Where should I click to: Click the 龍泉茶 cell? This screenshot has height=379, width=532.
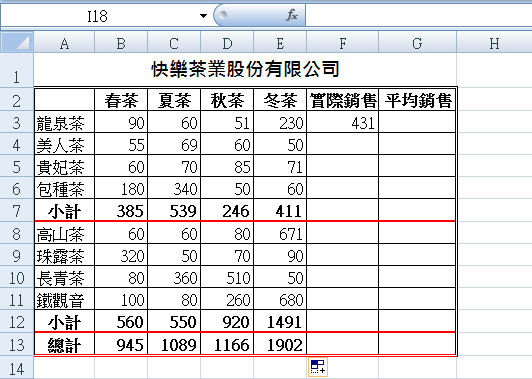[x=64, y=122]
